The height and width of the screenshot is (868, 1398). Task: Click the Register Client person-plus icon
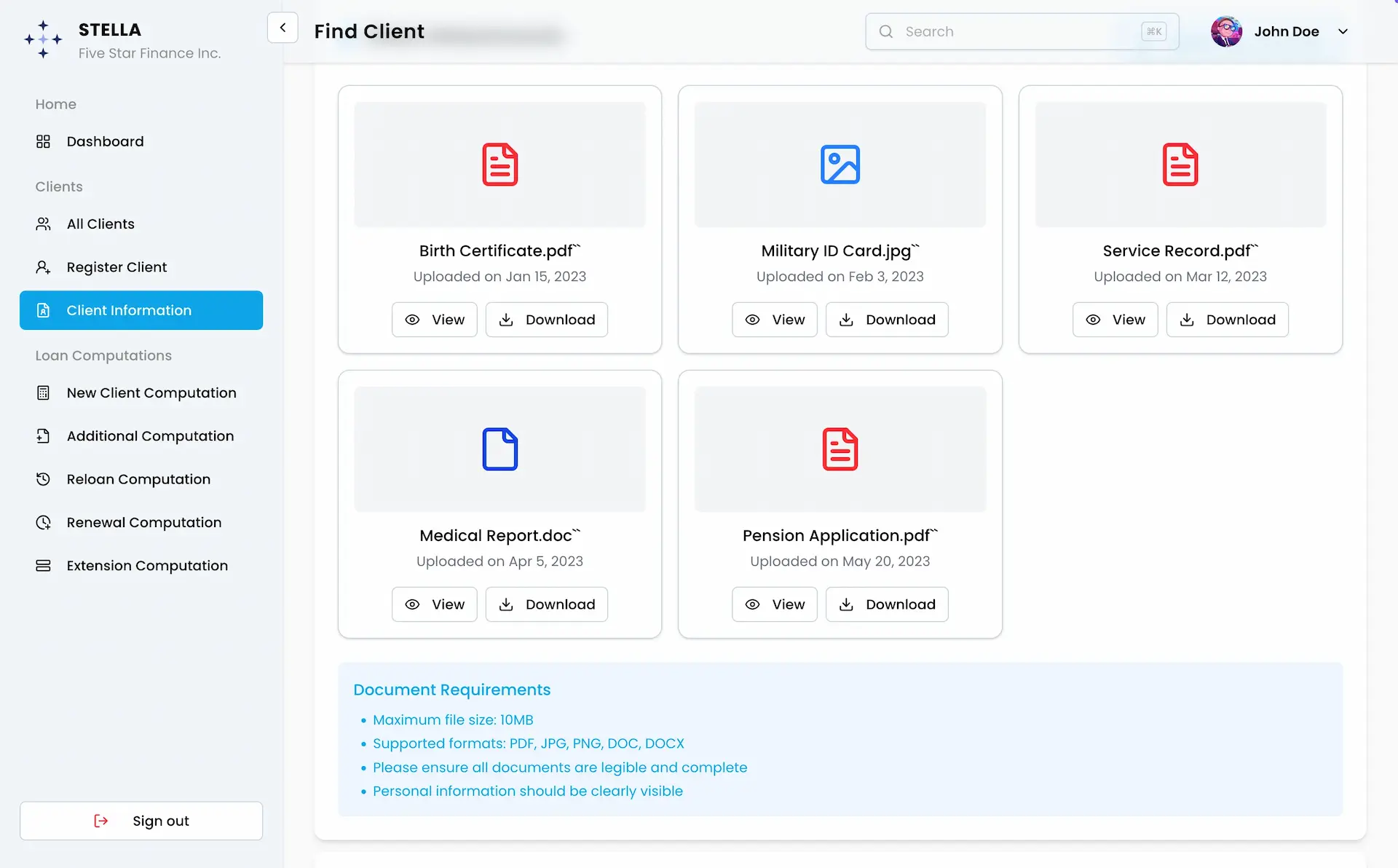(x=43, y=267)
